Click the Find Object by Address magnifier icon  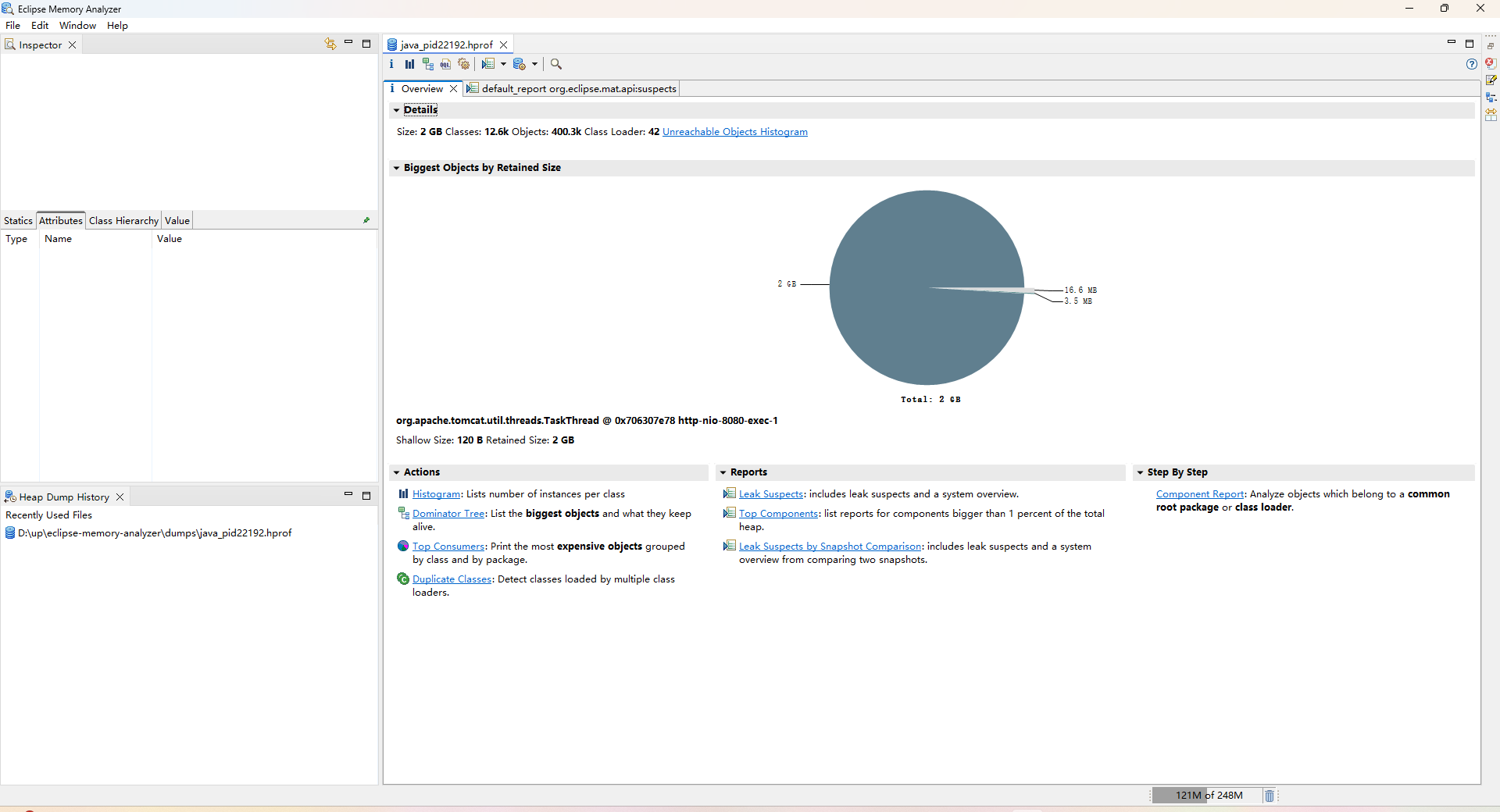[556, 64]
